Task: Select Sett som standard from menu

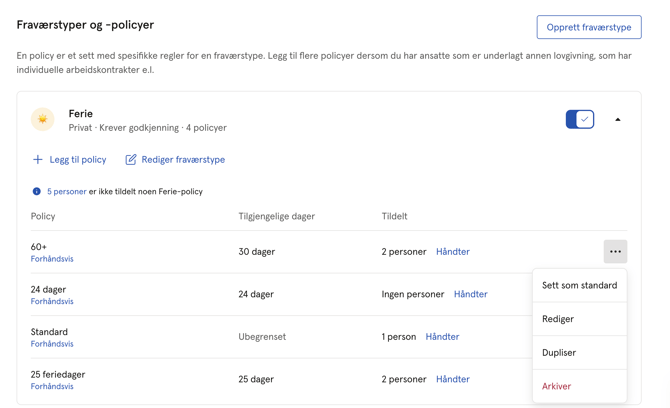Action: [579, 285]
